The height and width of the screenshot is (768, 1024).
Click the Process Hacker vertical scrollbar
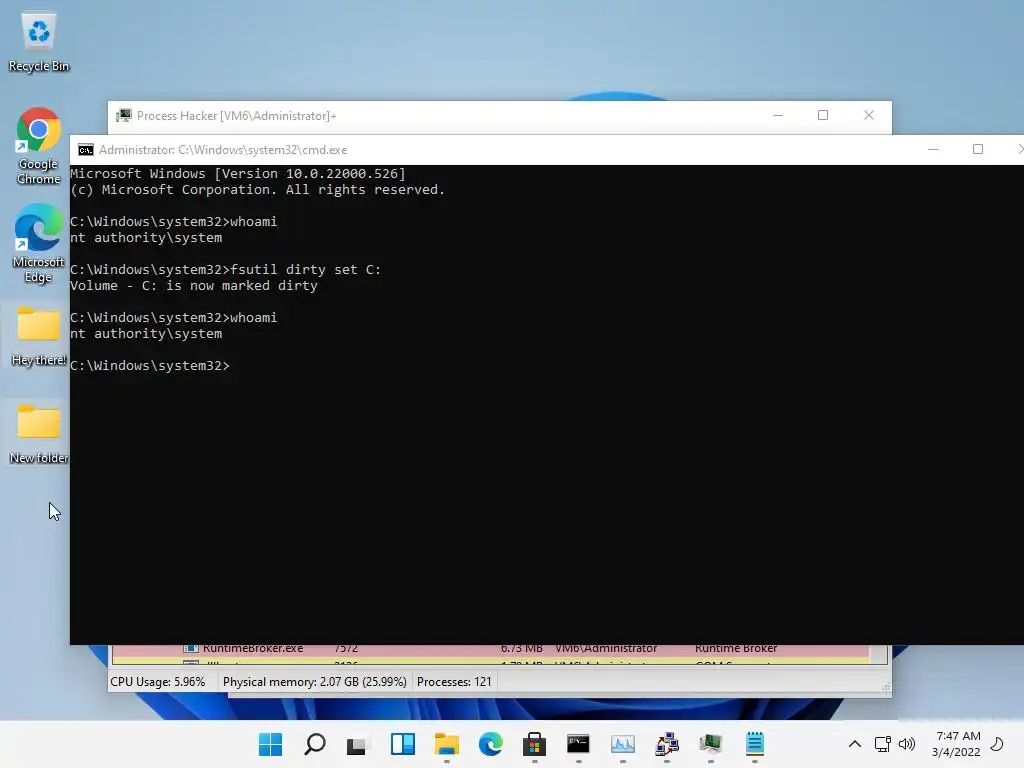(879, 654)
